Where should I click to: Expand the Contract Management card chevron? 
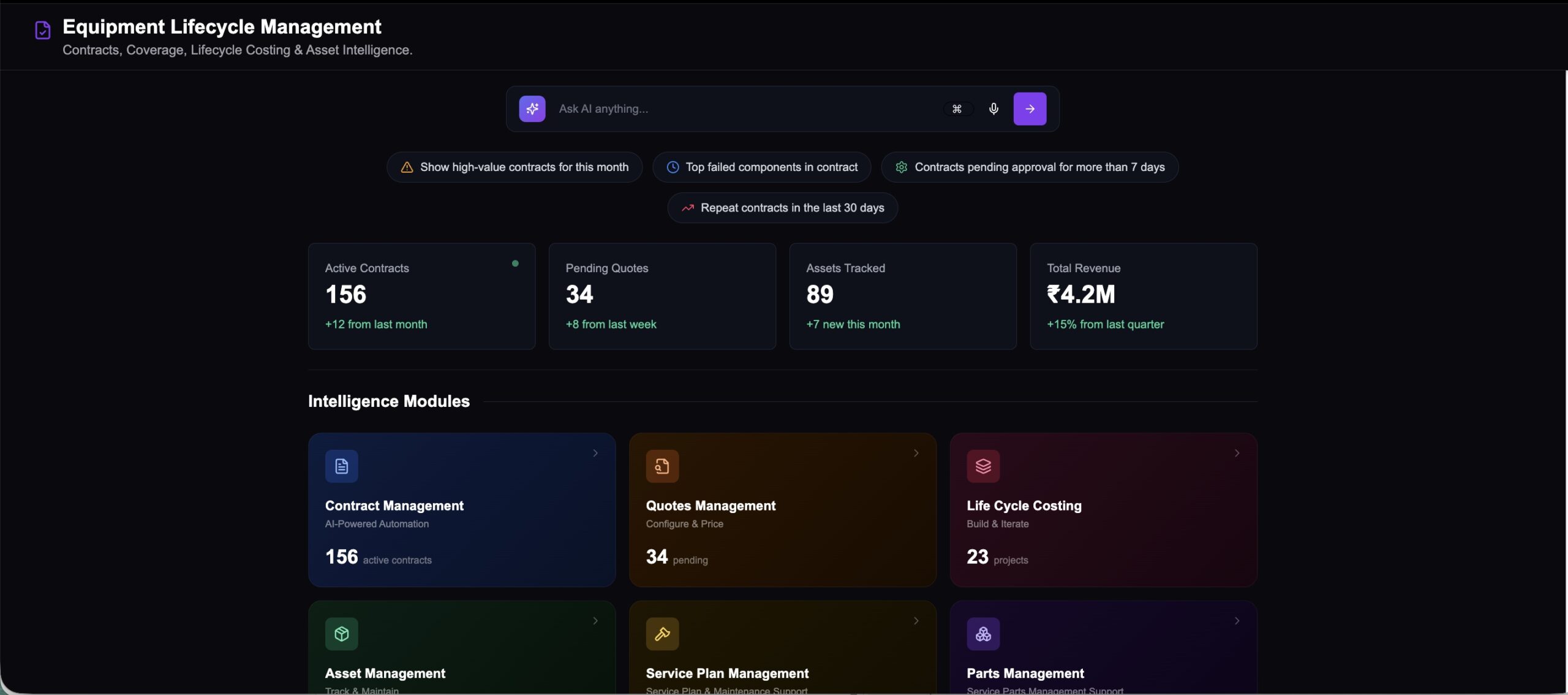595,454
